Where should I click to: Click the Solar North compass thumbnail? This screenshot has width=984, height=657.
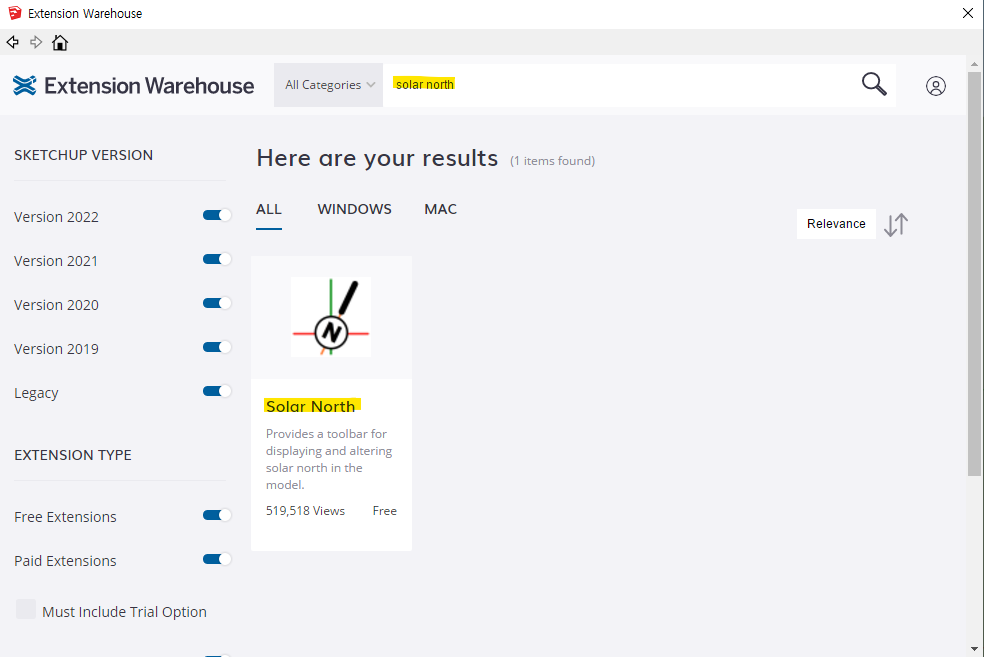tap(331, 317)
